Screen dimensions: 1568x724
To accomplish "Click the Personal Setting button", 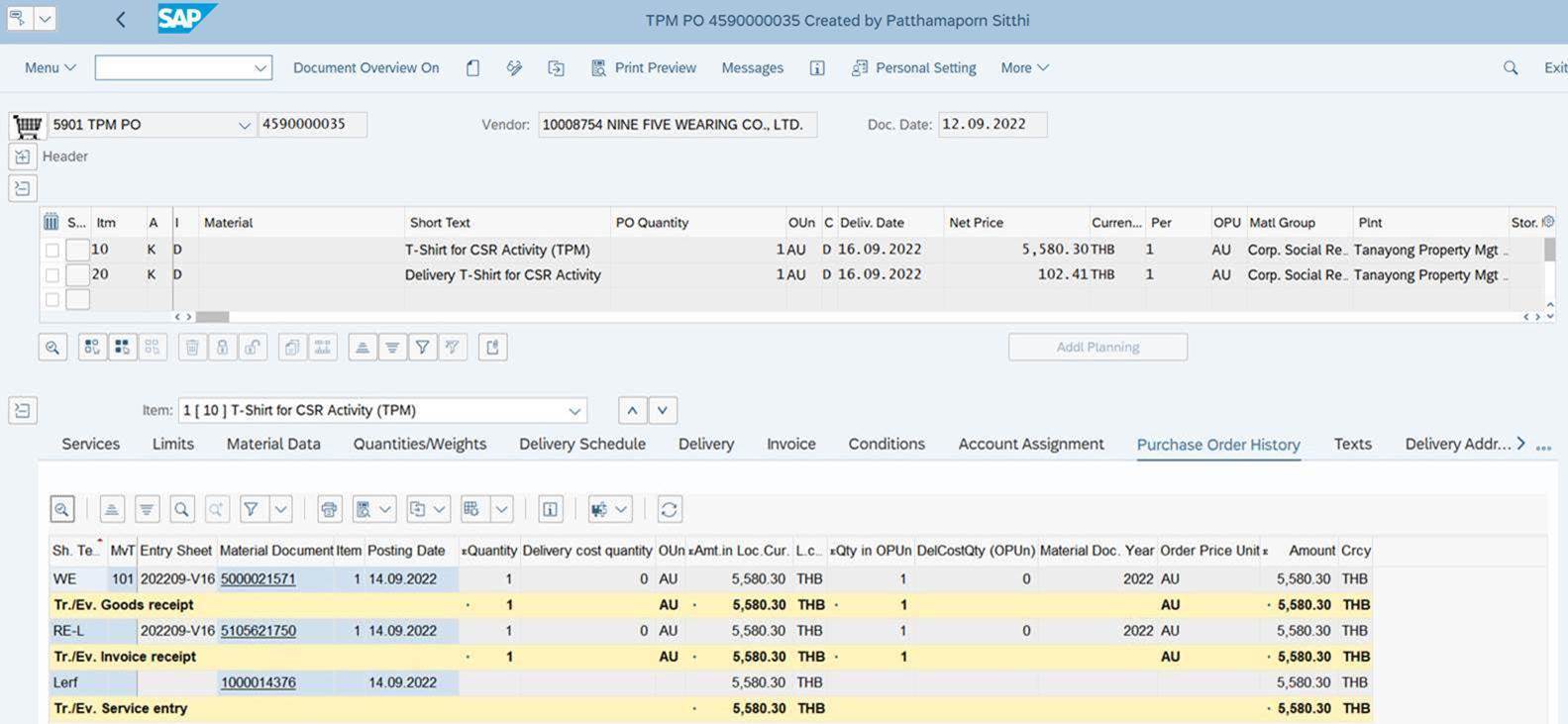I will (914, 67).
